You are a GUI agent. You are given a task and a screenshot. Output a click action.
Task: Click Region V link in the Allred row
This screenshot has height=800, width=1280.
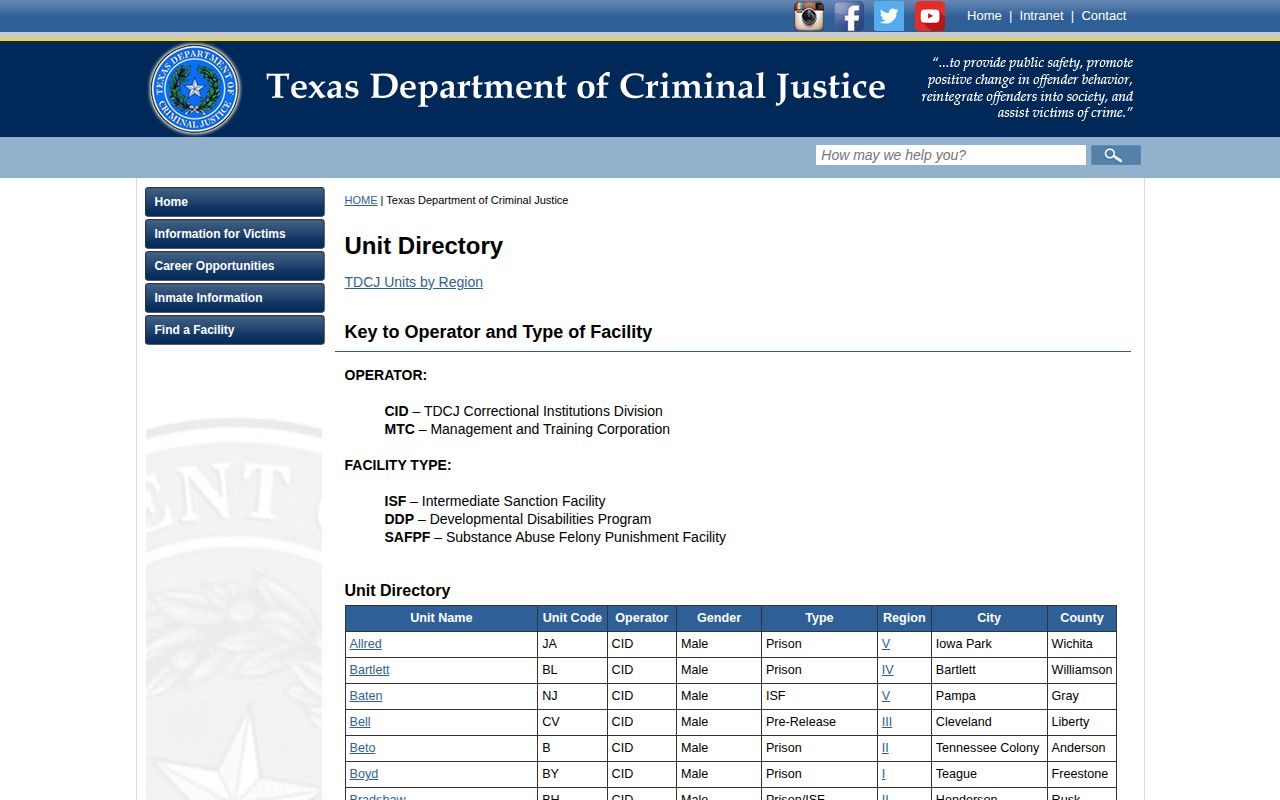pyautogui.click(x=886, y=644)
